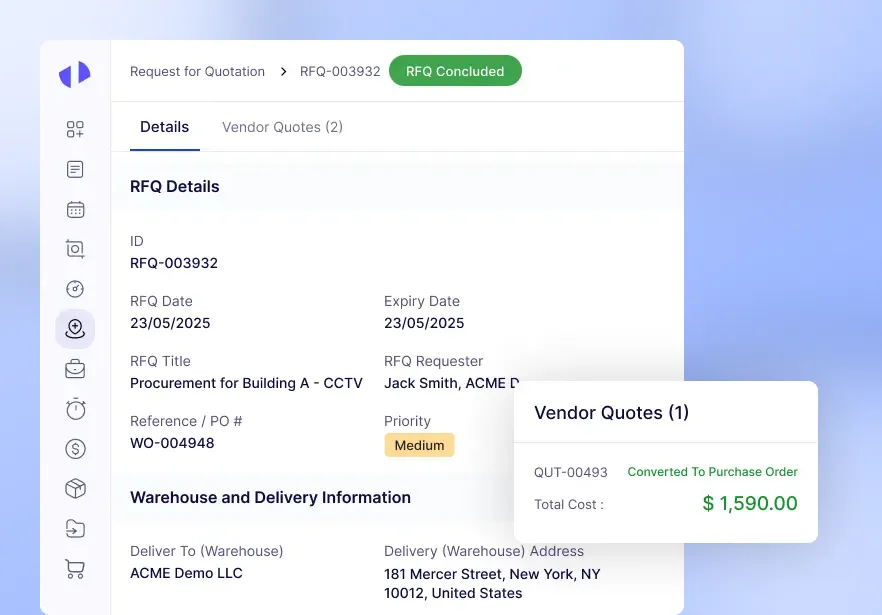Click the 181 Mercer Street delivery address
This screenshot has width=882, height=615.
[492, 583]
